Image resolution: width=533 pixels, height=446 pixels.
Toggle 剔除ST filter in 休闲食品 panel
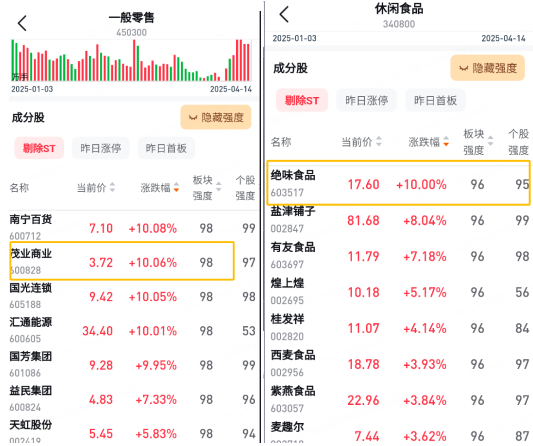pyautogui.click(x=302, y=100)
